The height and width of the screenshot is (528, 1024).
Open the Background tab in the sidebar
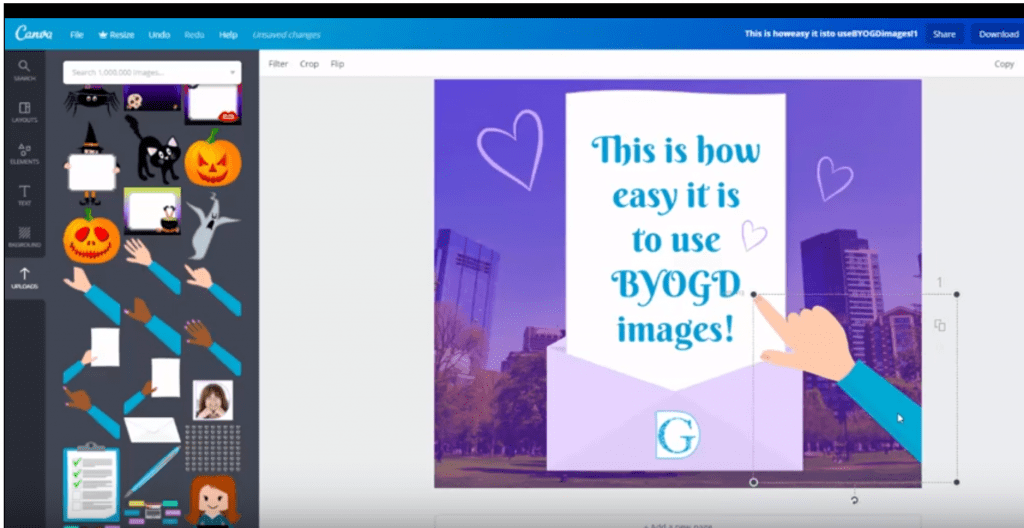[24, 237]
